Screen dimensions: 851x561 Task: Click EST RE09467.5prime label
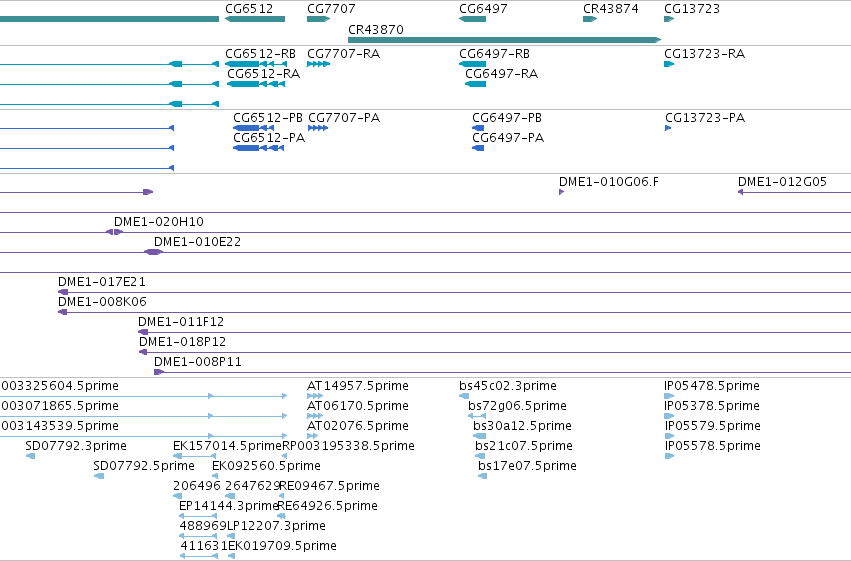click(329, 486)
